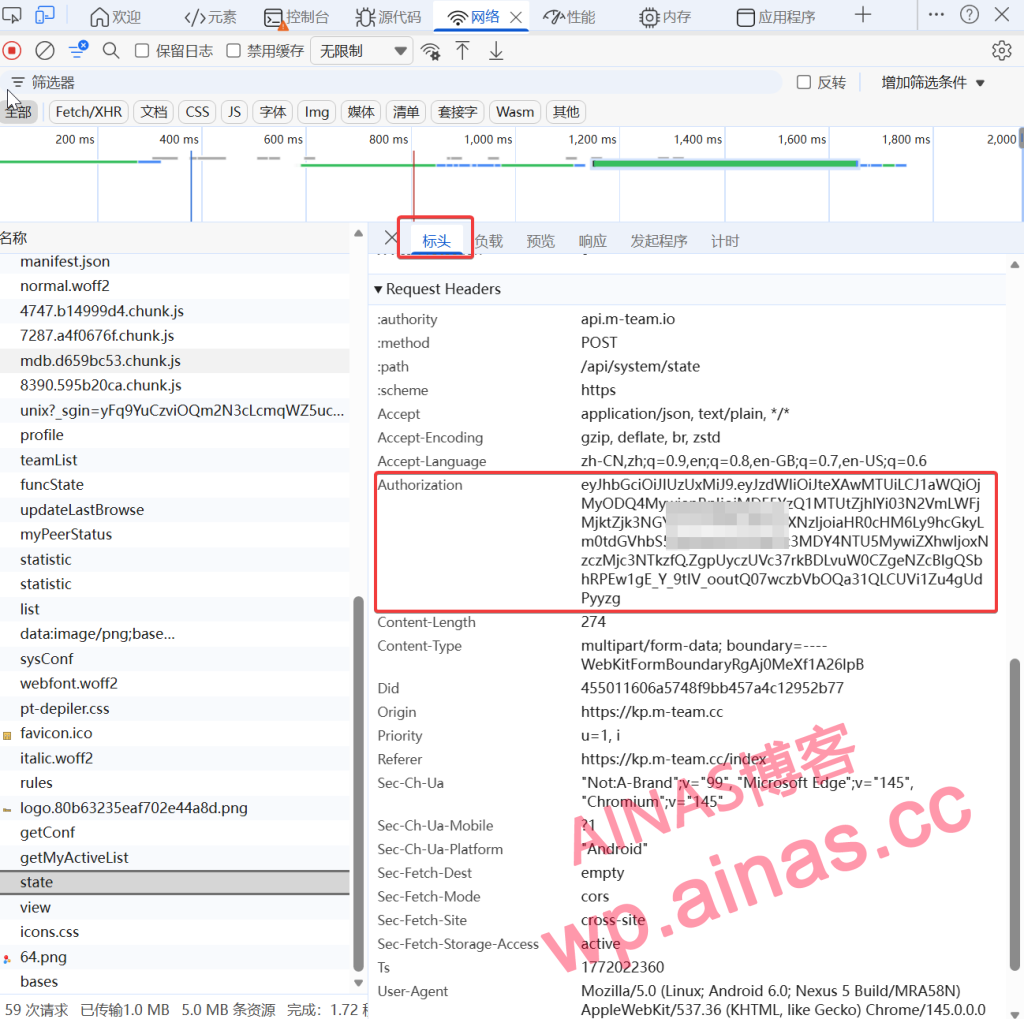This screenshot has height=1019, width=1024.
Task: Click the 名称 column header
Action: pyautogui.click(x=175, y=238)
